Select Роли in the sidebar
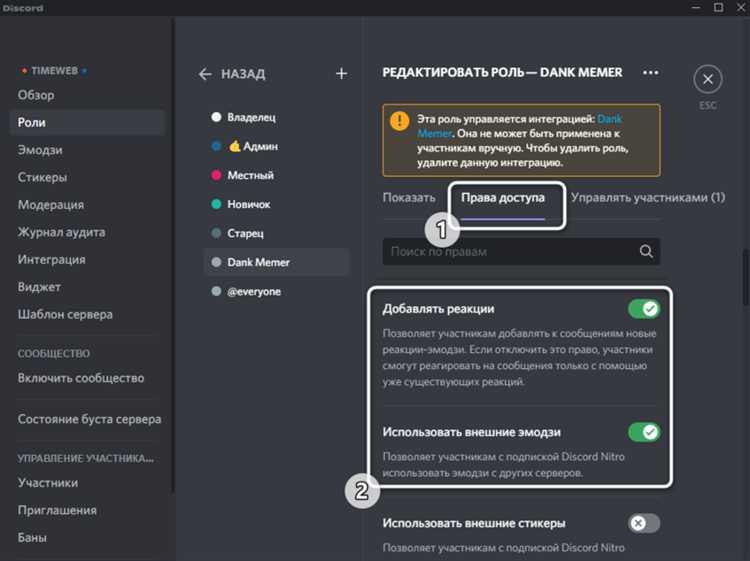This screenshot has width=750, height=561. click(87, 122)
